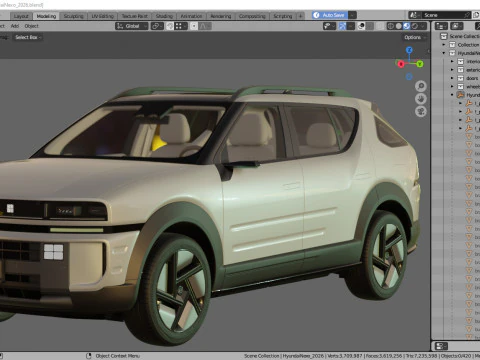Open the outliner display mode icon
Screen dimensions: 480x360
pyautogui.click(x=457, y=26)
